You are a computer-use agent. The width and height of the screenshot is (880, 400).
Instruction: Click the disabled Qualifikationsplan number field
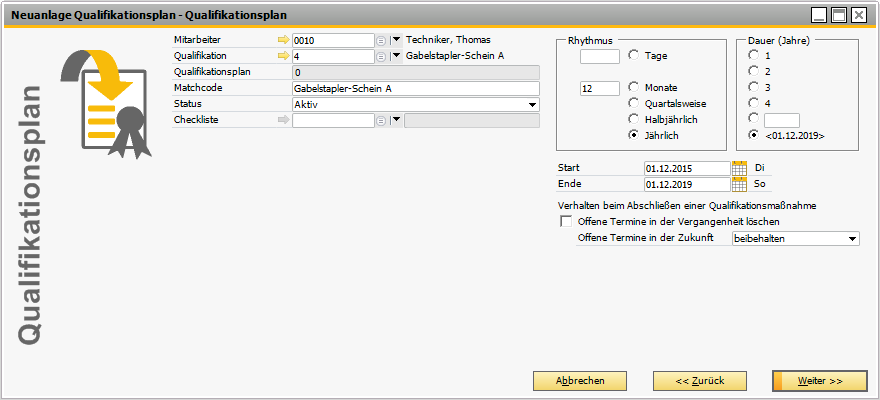point(416,73)
